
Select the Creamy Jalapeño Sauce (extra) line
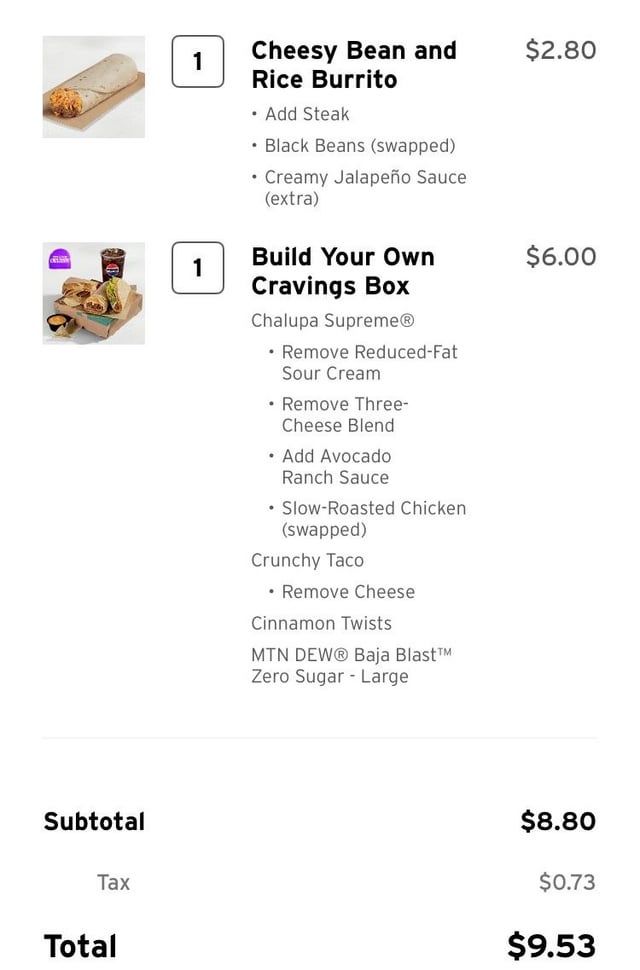(364, 188)
